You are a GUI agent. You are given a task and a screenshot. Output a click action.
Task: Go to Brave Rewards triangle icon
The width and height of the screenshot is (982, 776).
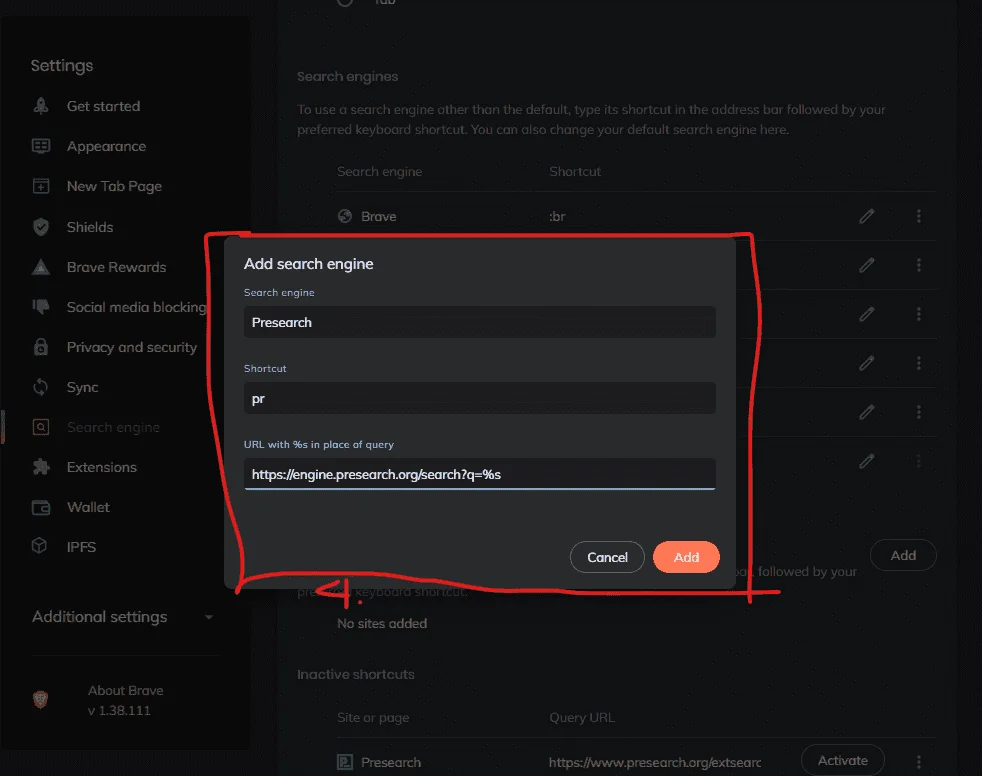41,267
